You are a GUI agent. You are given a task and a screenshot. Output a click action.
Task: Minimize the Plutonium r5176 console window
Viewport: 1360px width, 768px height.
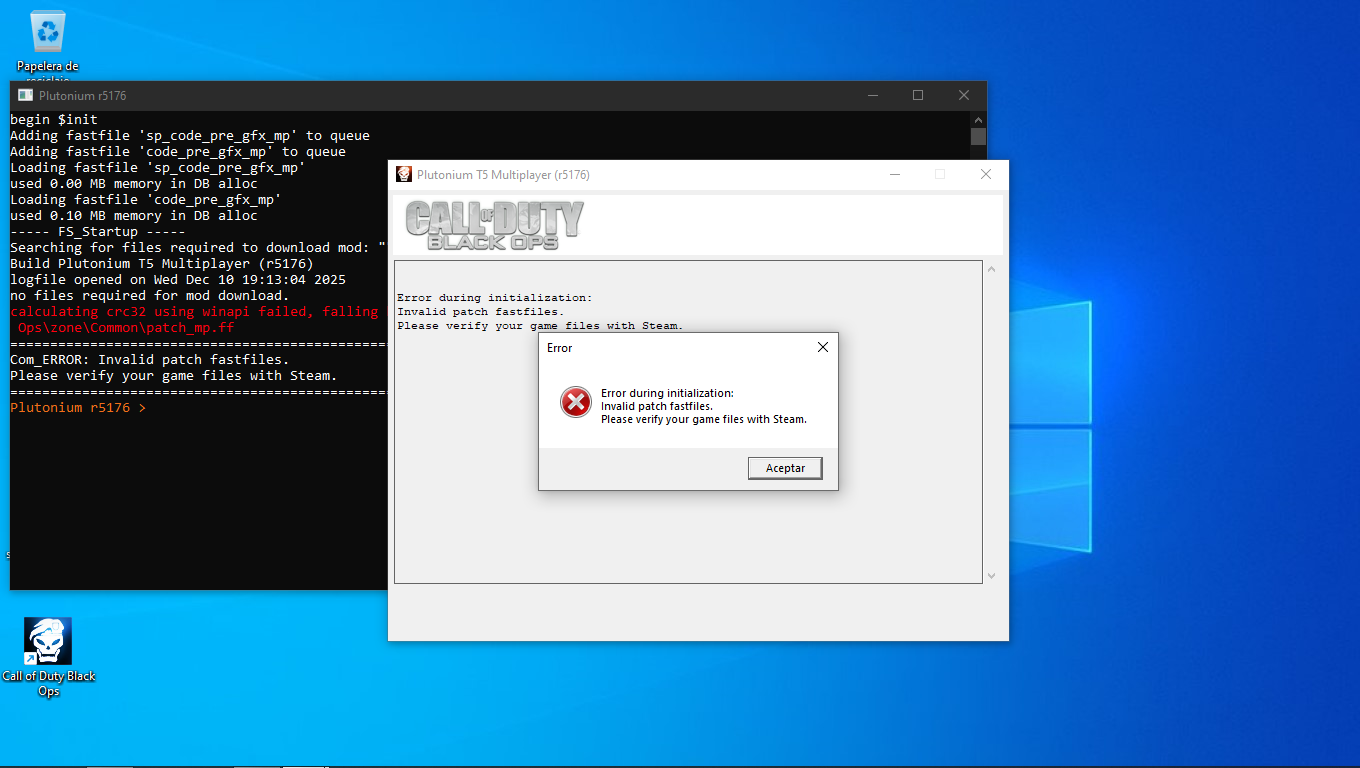point(872,96)
